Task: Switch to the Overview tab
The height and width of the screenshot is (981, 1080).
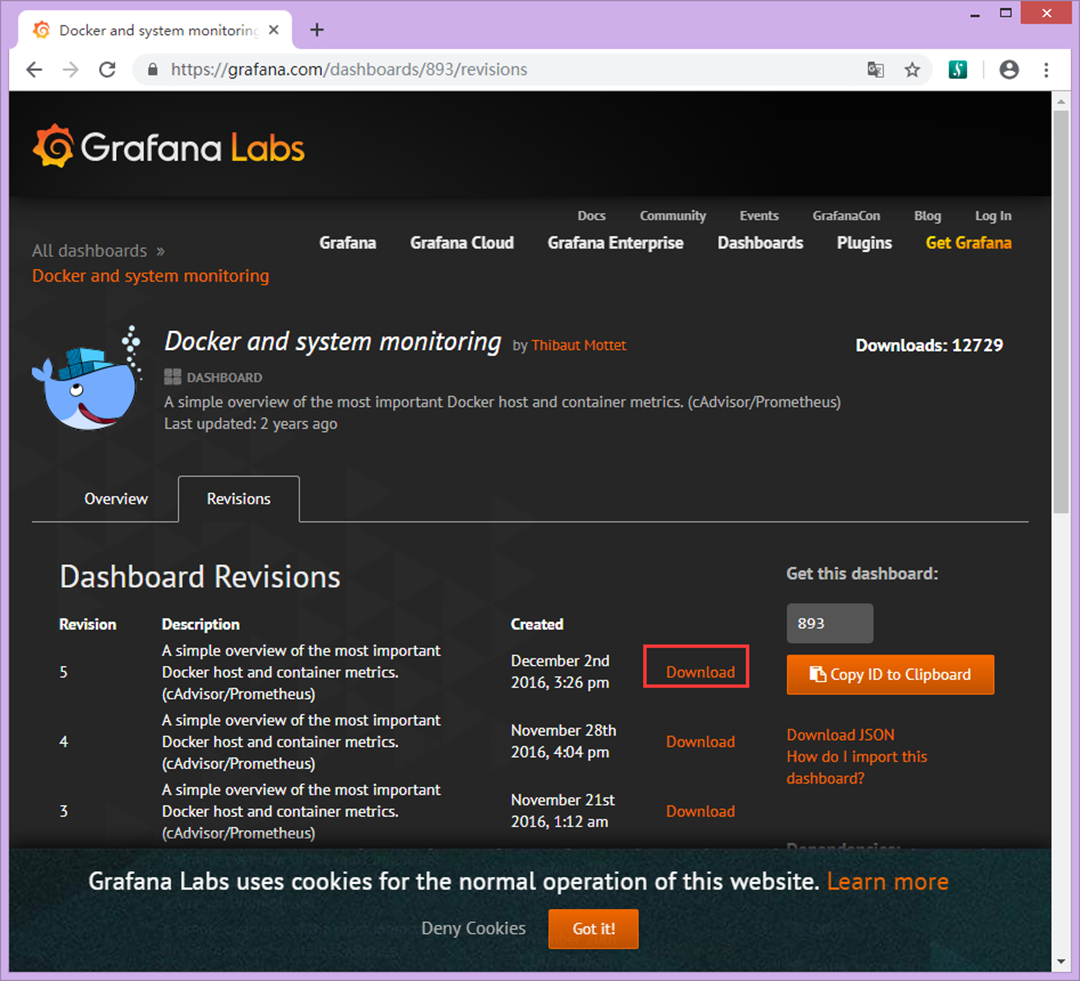Action: pyautogui.click(x=116, y=499)
